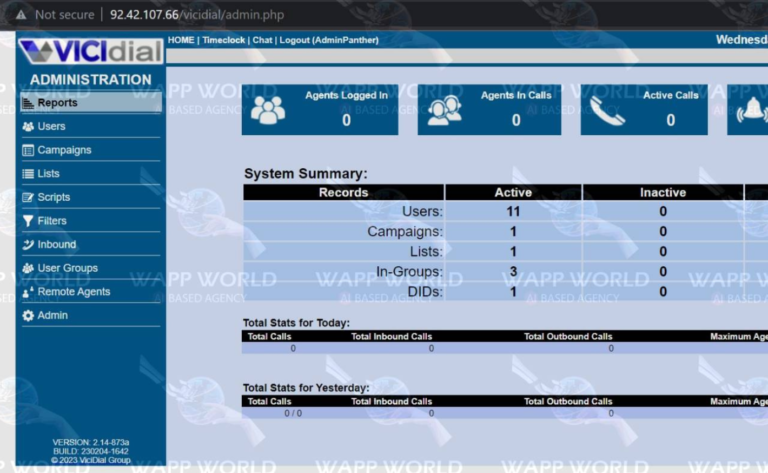Open the User Groups menu item

pos(67,268)
